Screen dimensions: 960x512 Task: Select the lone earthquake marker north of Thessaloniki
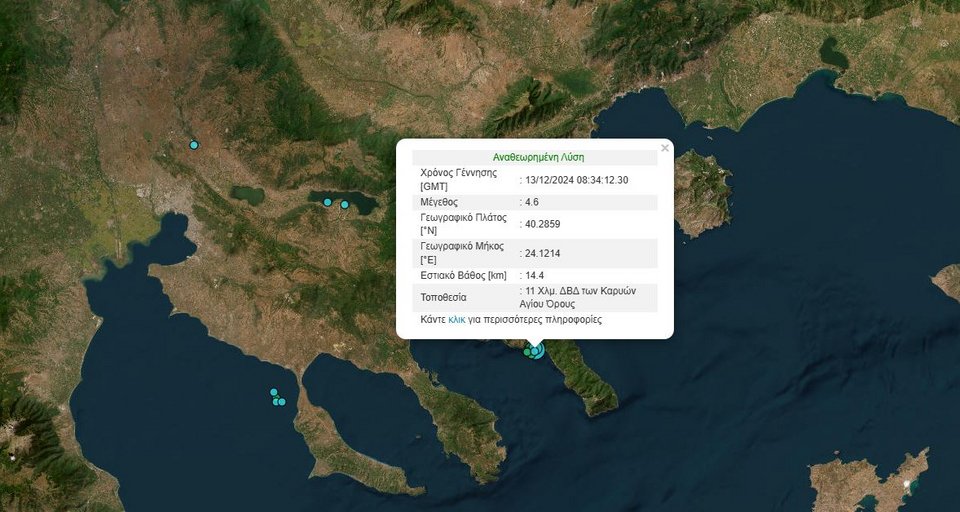194,145
